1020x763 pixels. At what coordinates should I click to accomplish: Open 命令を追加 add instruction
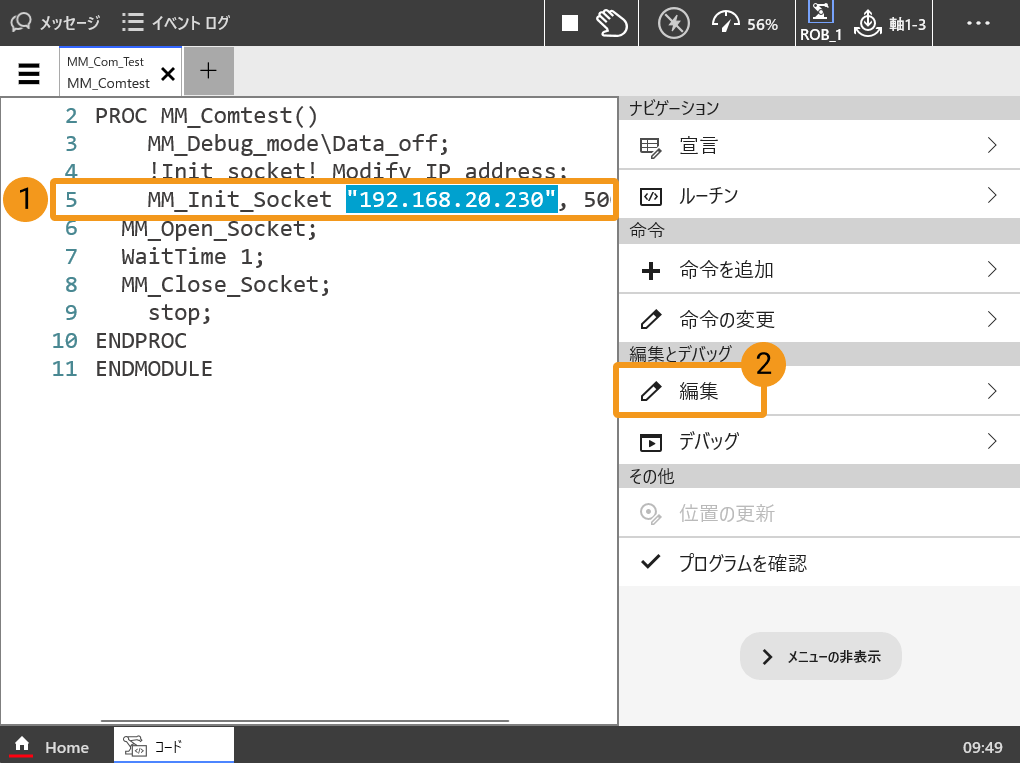click(819, 269)
